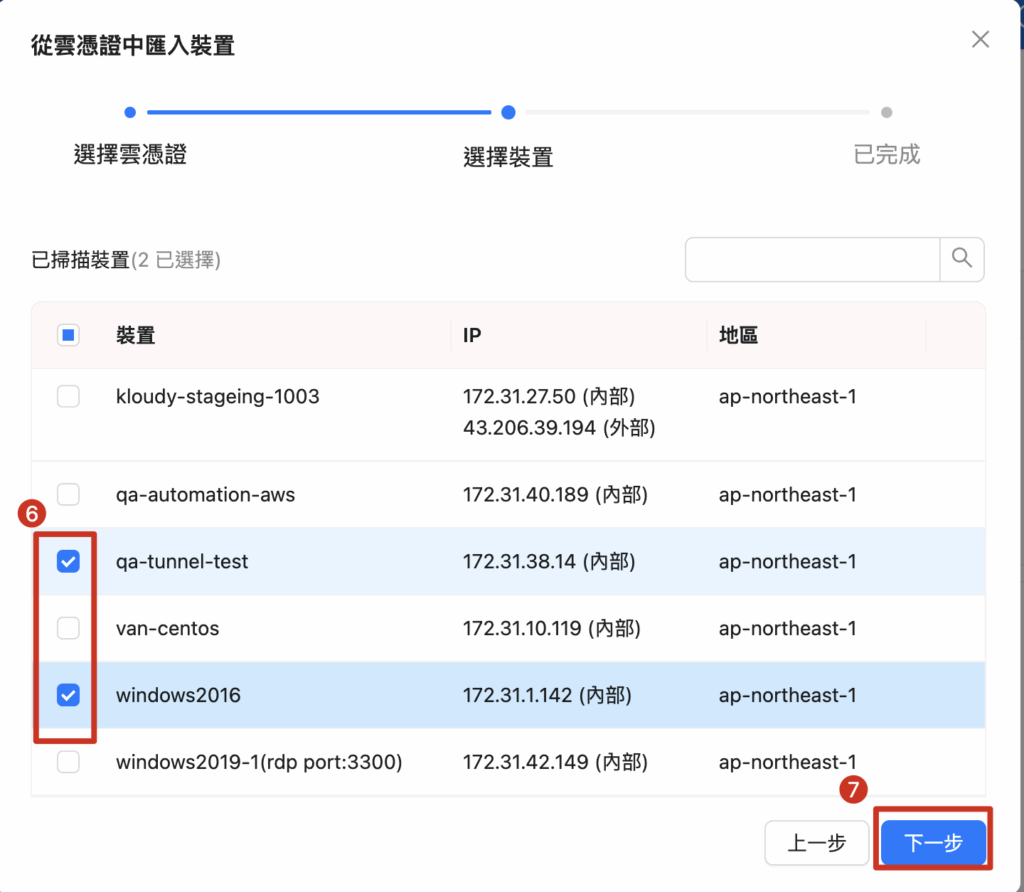This screenshot has height=892, width=1024.
Task: Click the final grey progress dot
Action: (886, 113)
